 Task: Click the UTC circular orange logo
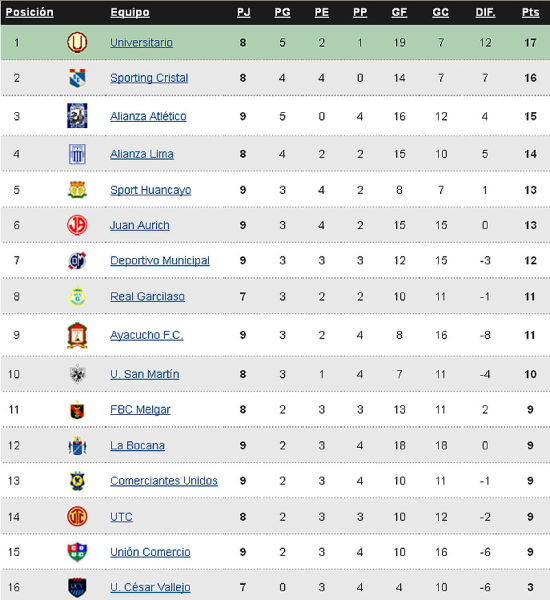click(x=77, y=517)
